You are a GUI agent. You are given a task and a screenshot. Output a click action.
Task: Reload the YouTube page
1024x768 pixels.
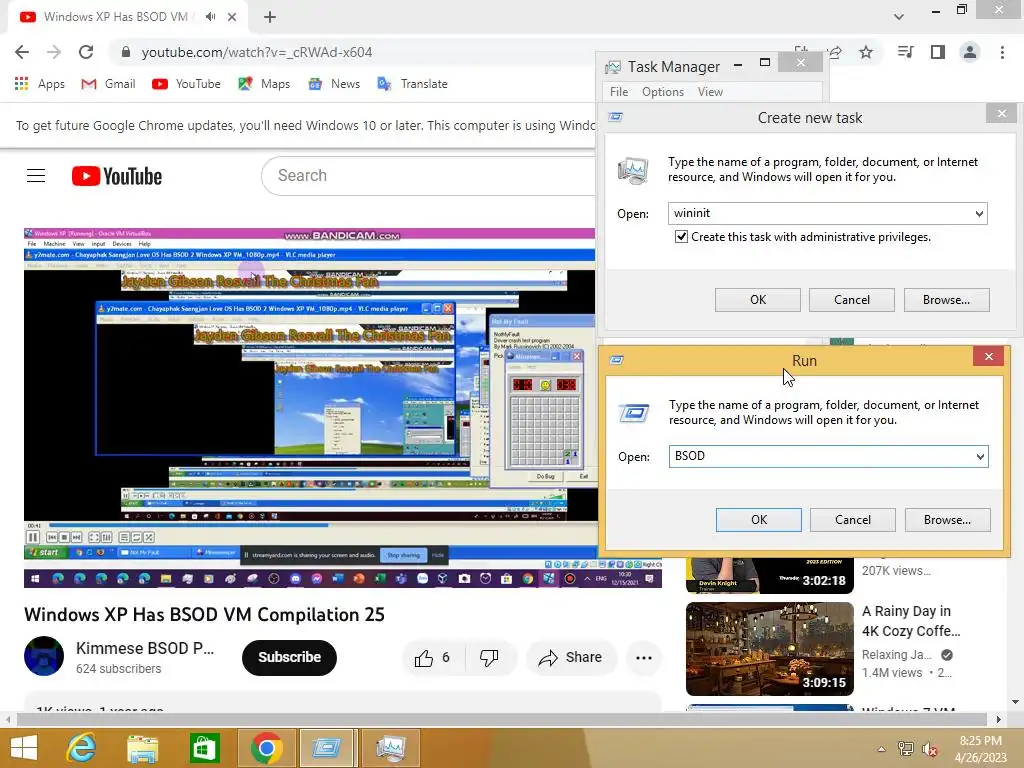[86, 52]
